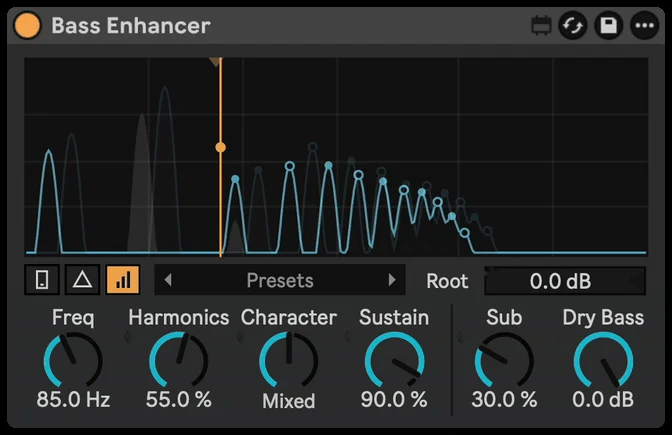Click the Mixed character value
Image resolution: width=672 pixels, height=435 pixels.
coord(289,401)
